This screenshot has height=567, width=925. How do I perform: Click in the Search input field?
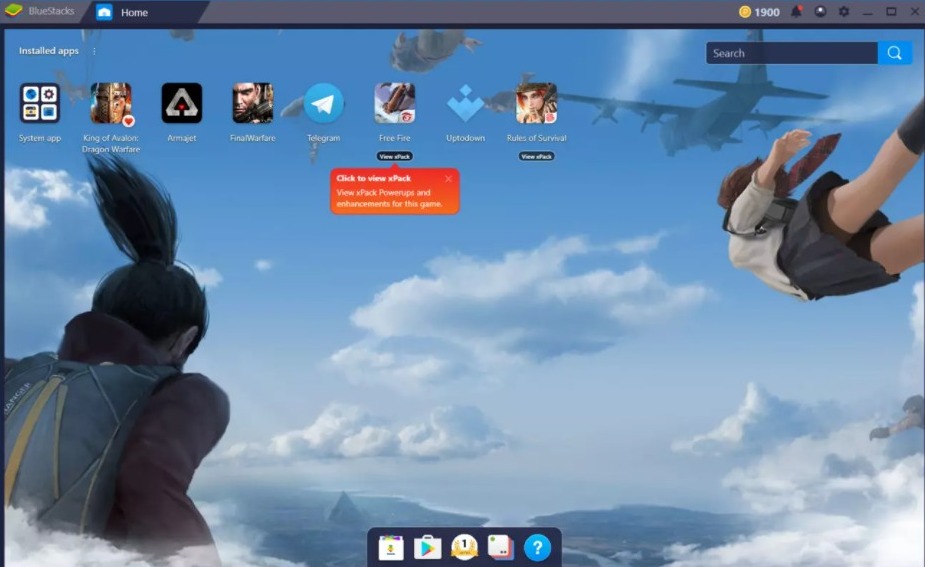tap(790, 53)
